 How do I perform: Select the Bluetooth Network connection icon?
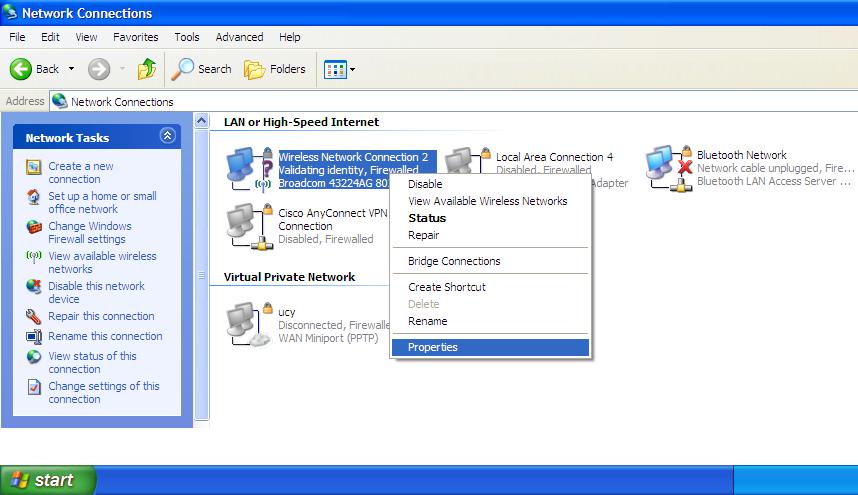click(x=669, y=168)
